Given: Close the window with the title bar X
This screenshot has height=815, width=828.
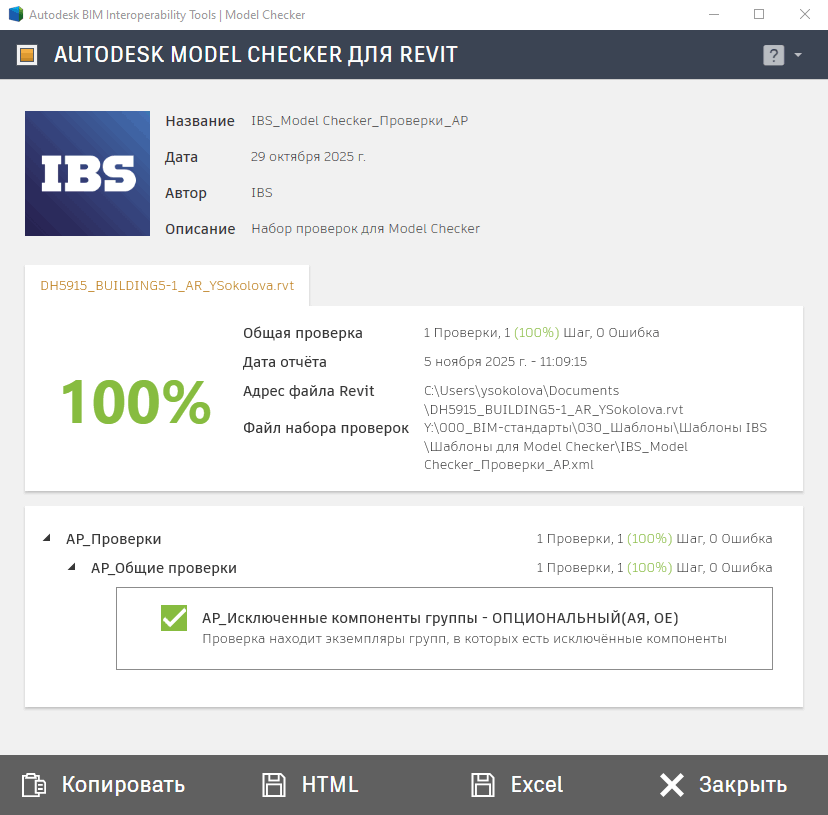Looking at the screenshot, I should tap(805, 14).
